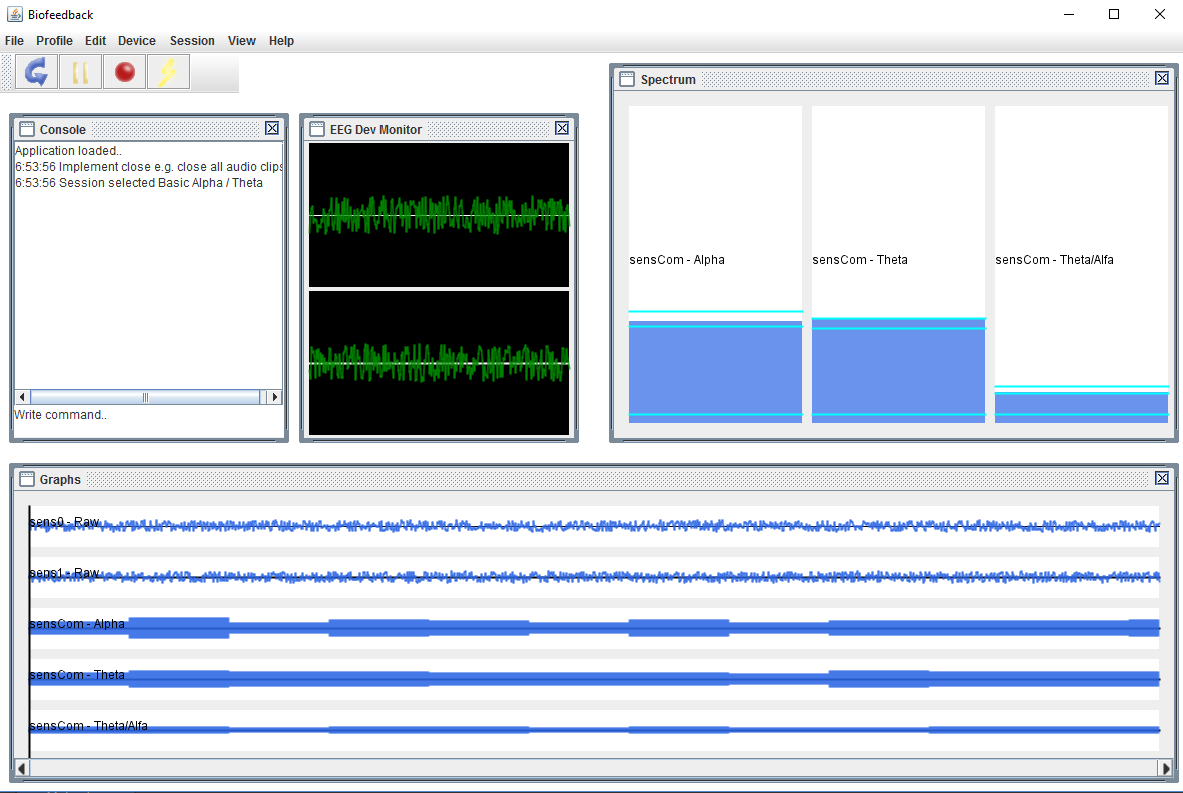Close the Graphs panel

tap(1161, 478)
